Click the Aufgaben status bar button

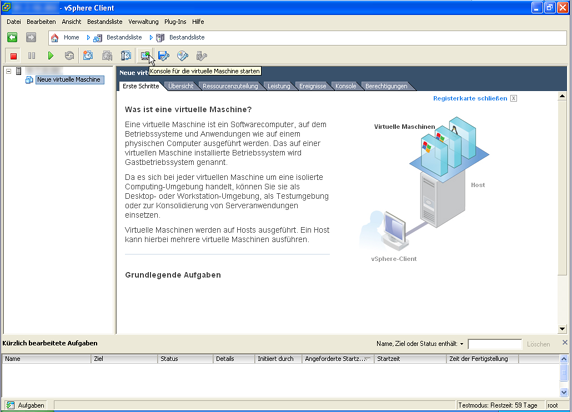click(x=26, y=405)
